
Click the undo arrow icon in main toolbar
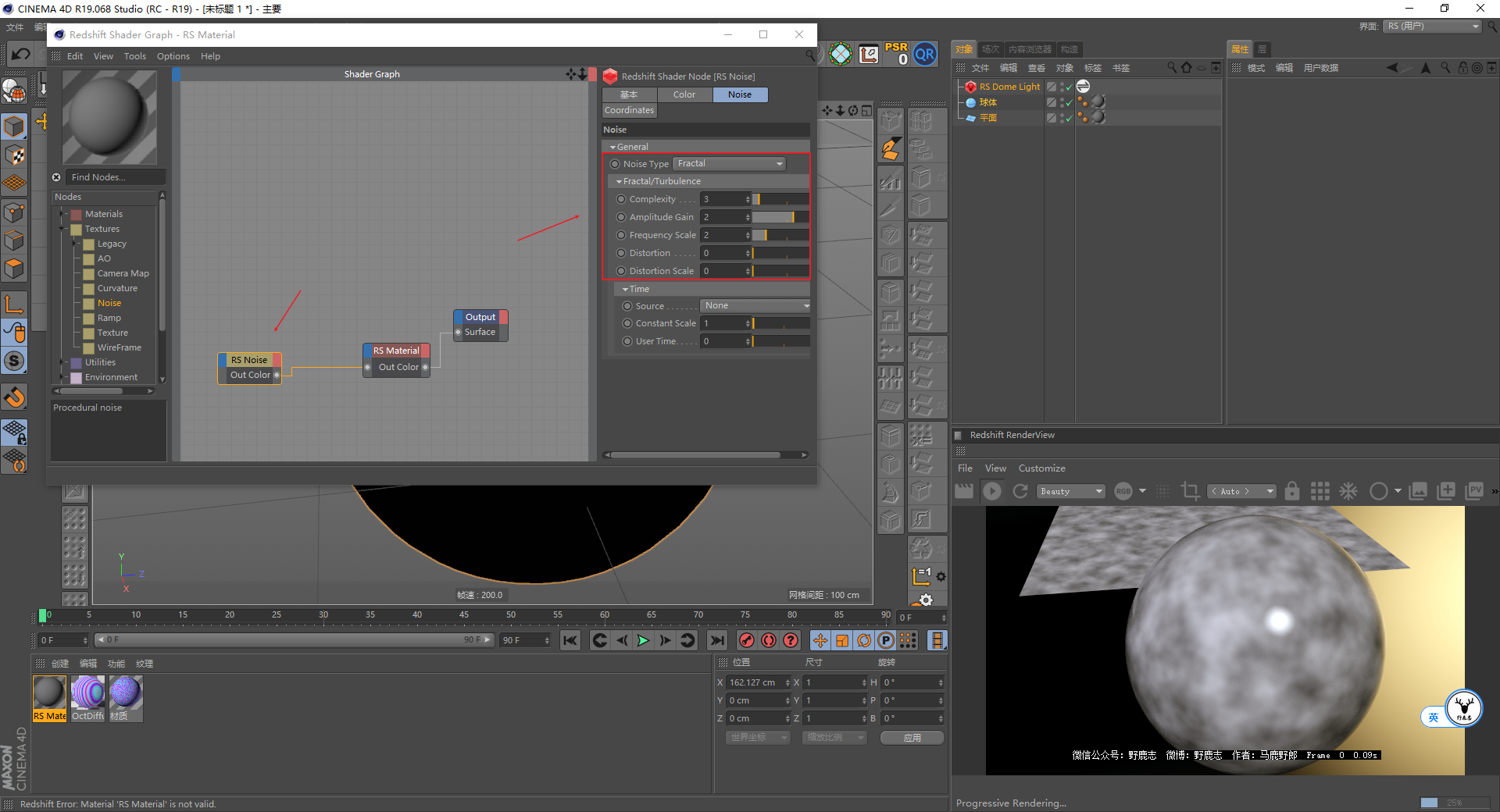click(x=21, y=54)
